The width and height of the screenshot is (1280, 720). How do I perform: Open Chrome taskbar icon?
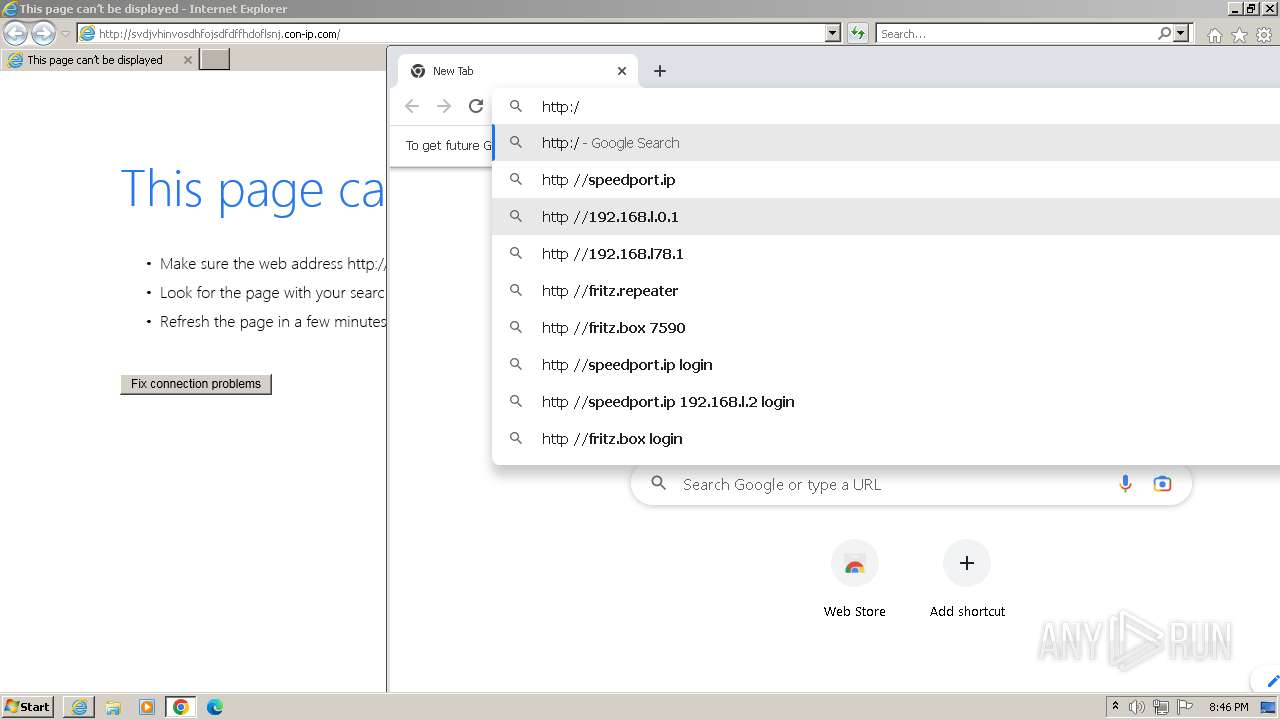181,707
